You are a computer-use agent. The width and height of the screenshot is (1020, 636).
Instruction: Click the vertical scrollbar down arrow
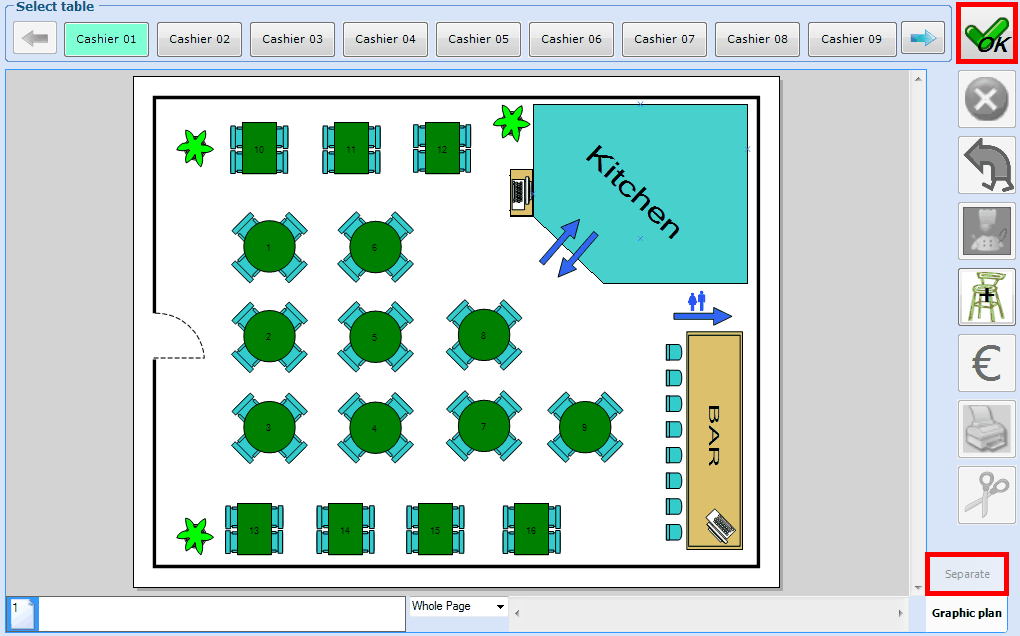pyautogui.click(x=918, y=588)
